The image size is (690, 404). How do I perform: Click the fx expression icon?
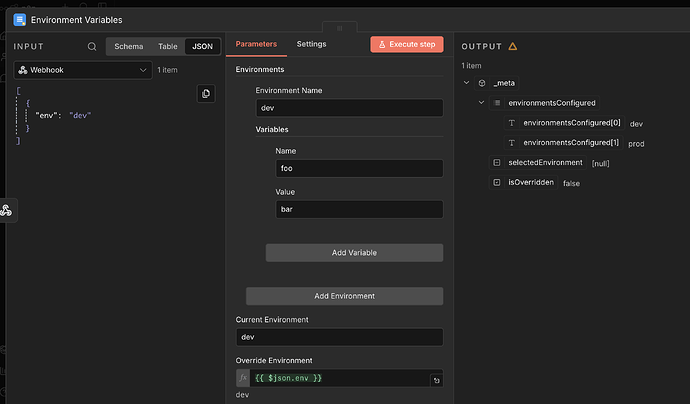(x=243, y=378)
